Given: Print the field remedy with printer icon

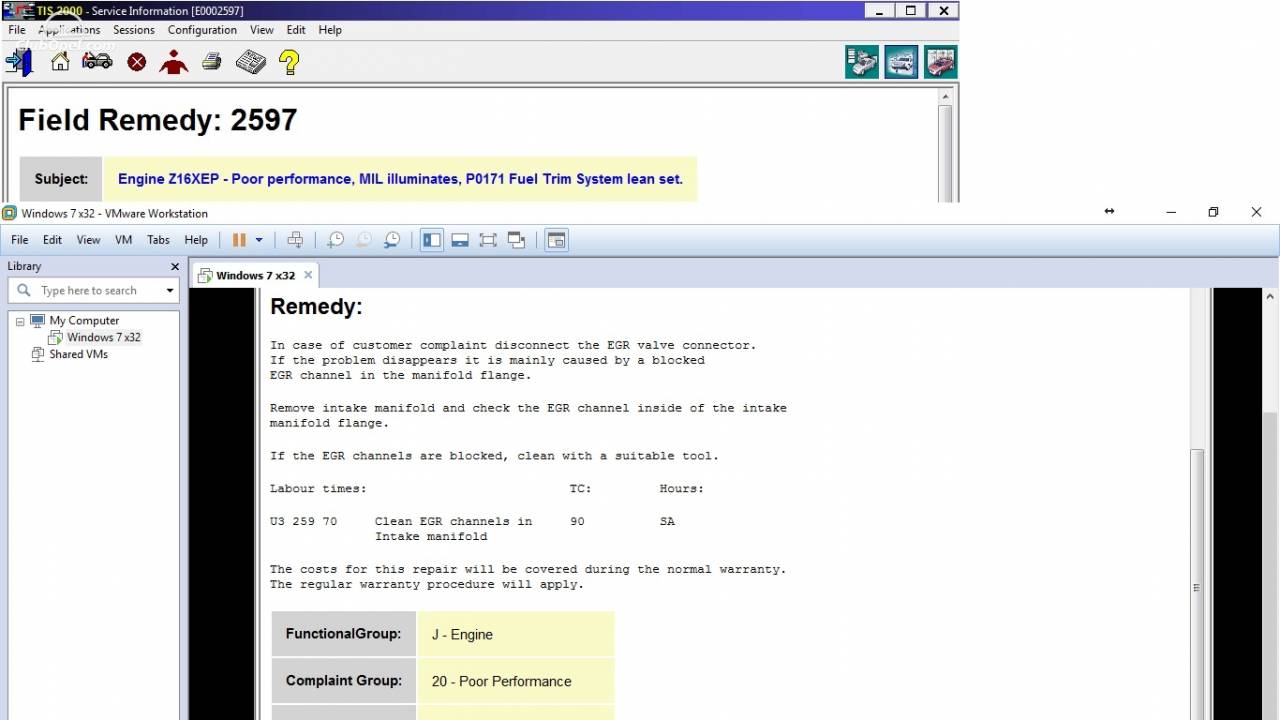Looking at the screenshot, I should click(211, 62).
